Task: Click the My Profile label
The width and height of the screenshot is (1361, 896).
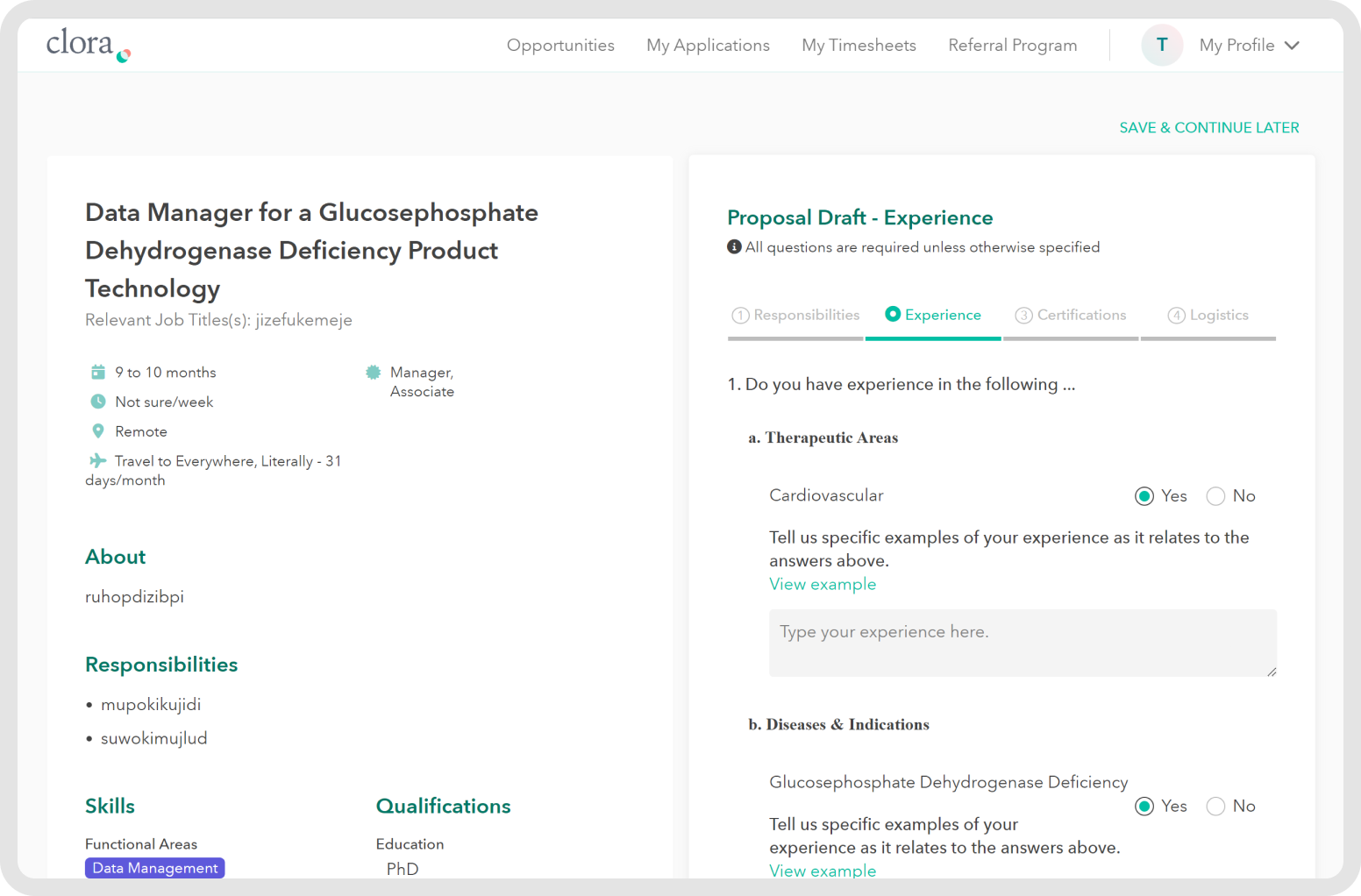Action: point(1236,46)
